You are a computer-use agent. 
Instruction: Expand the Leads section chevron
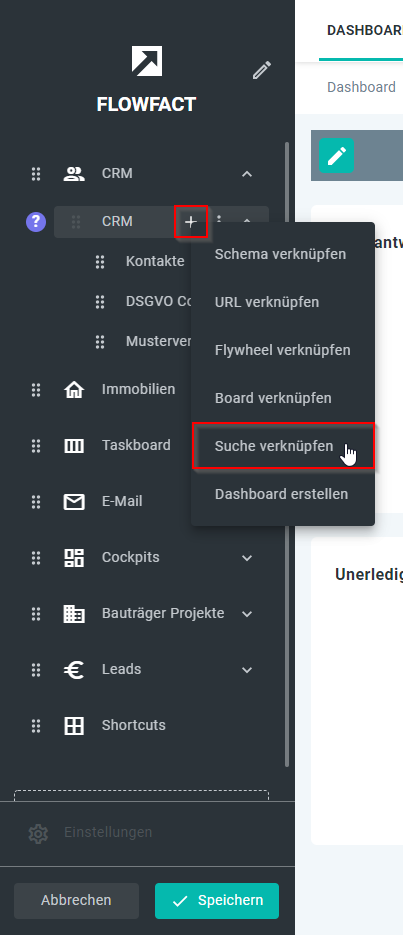tap(247, 670)
